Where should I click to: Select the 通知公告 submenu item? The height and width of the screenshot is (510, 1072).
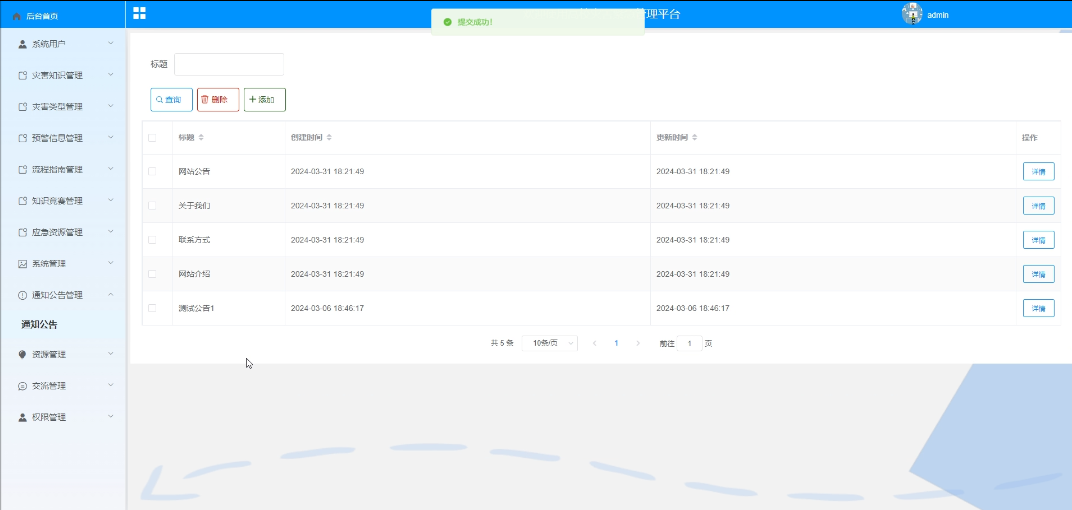click(40, 325)
